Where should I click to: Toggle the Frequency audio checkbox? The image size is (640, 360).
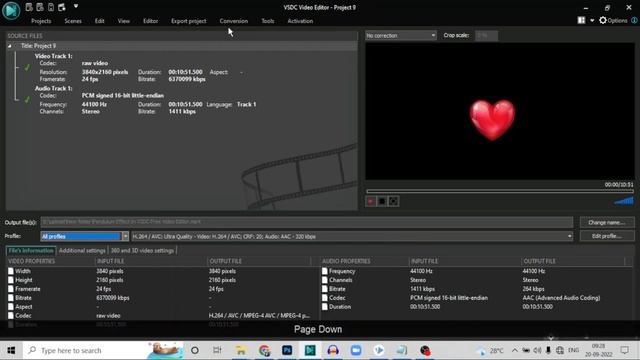coord(324,271)
